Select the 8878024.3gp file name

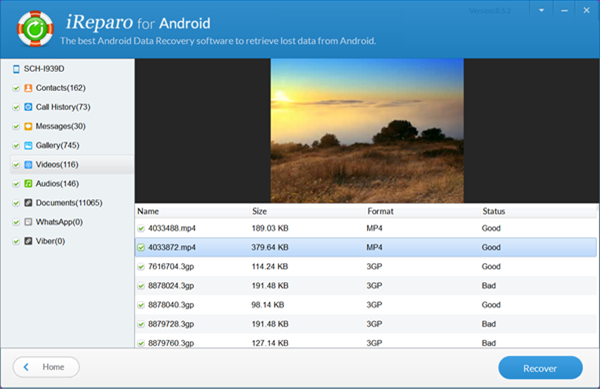(171, 286)
